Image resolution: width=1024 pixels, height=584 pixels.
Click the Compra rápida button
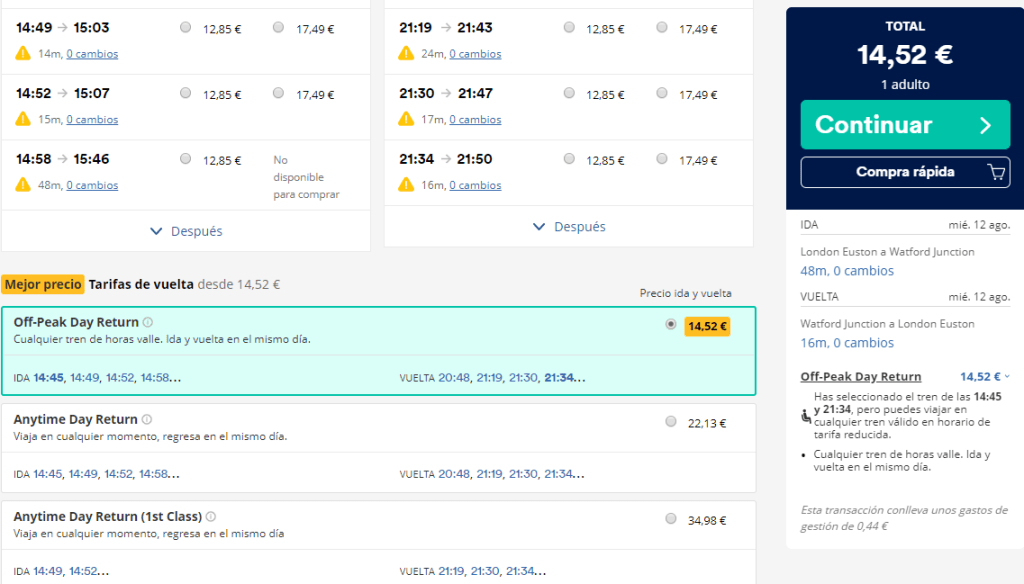point(904,172)
